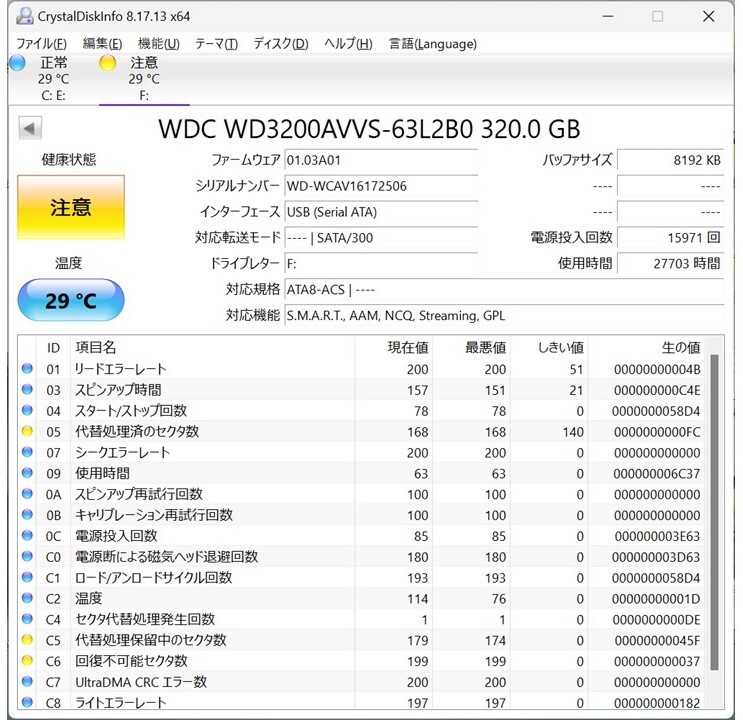The height and width of the screenshot is (720, 743).
Task: Click yellow status dot for 代替処理済のセクタ数
Action: pyautogui.click(x=27, y=431)
